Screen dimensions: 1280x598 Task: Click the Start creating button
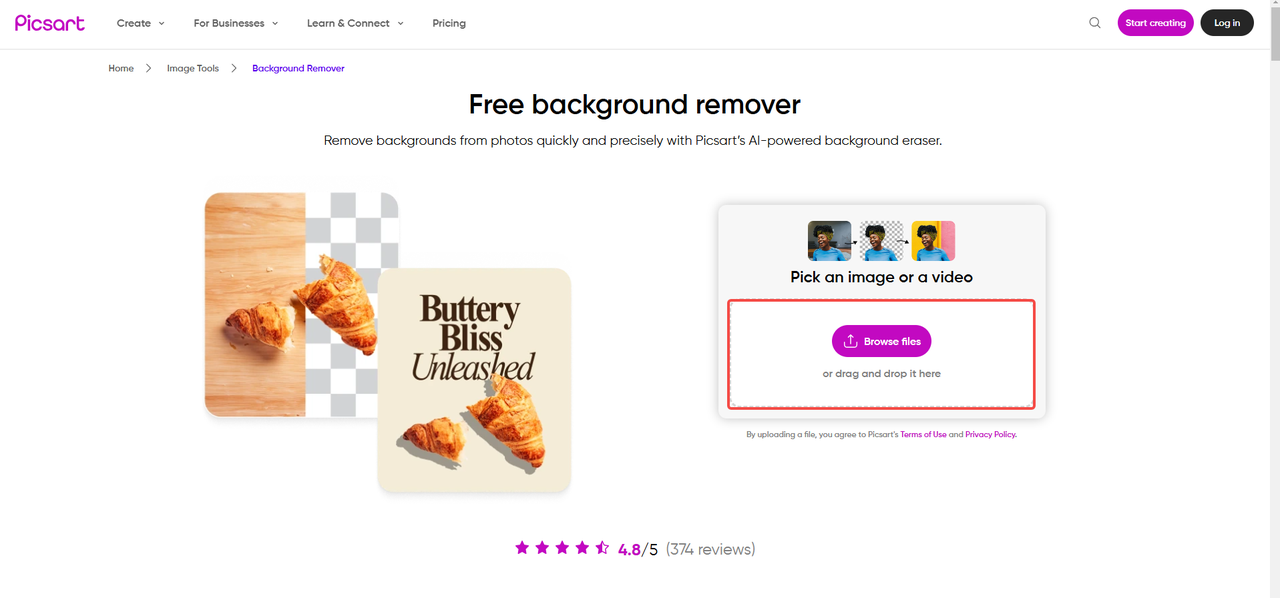coord(1155,23)
